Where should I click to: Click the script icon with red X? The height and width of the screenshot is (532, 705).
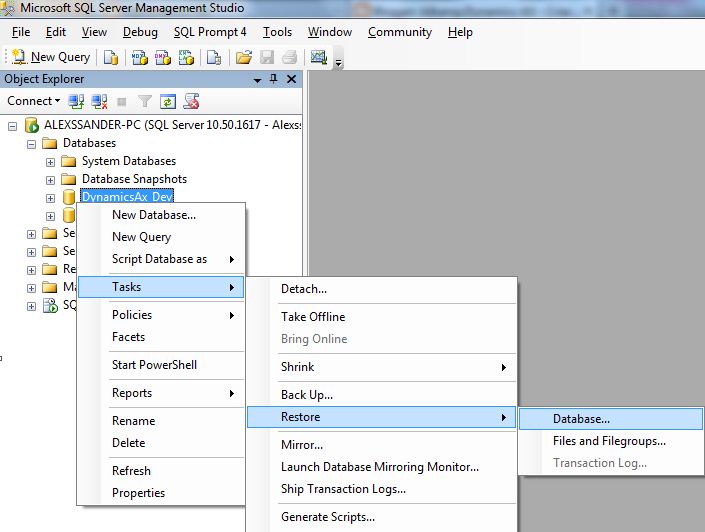191,102
